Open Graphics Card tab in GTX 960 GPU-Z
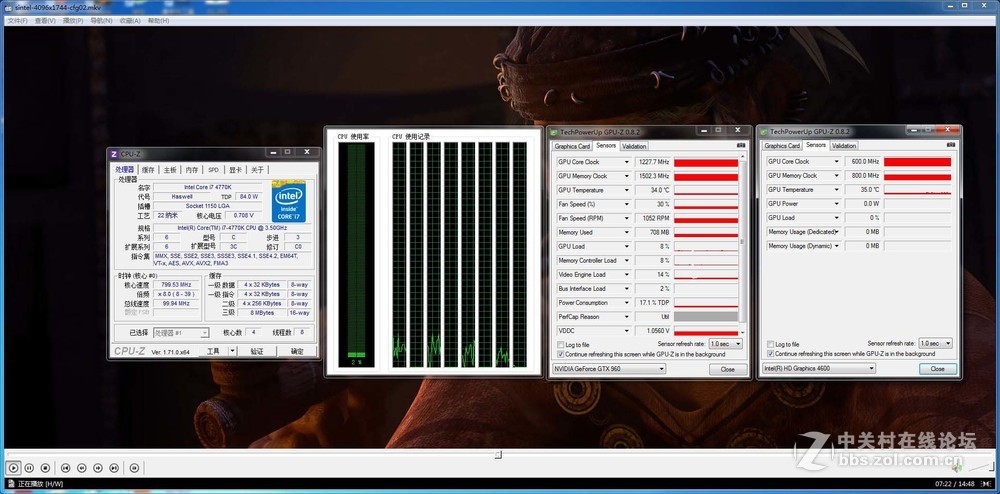 [572, 146]
